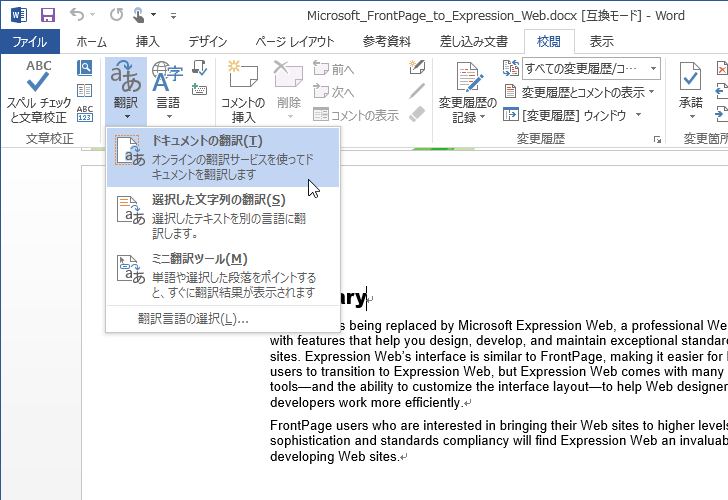Open 変更履歴 group dialog launcher
728x500 pixels.
[x=657, y=140]
